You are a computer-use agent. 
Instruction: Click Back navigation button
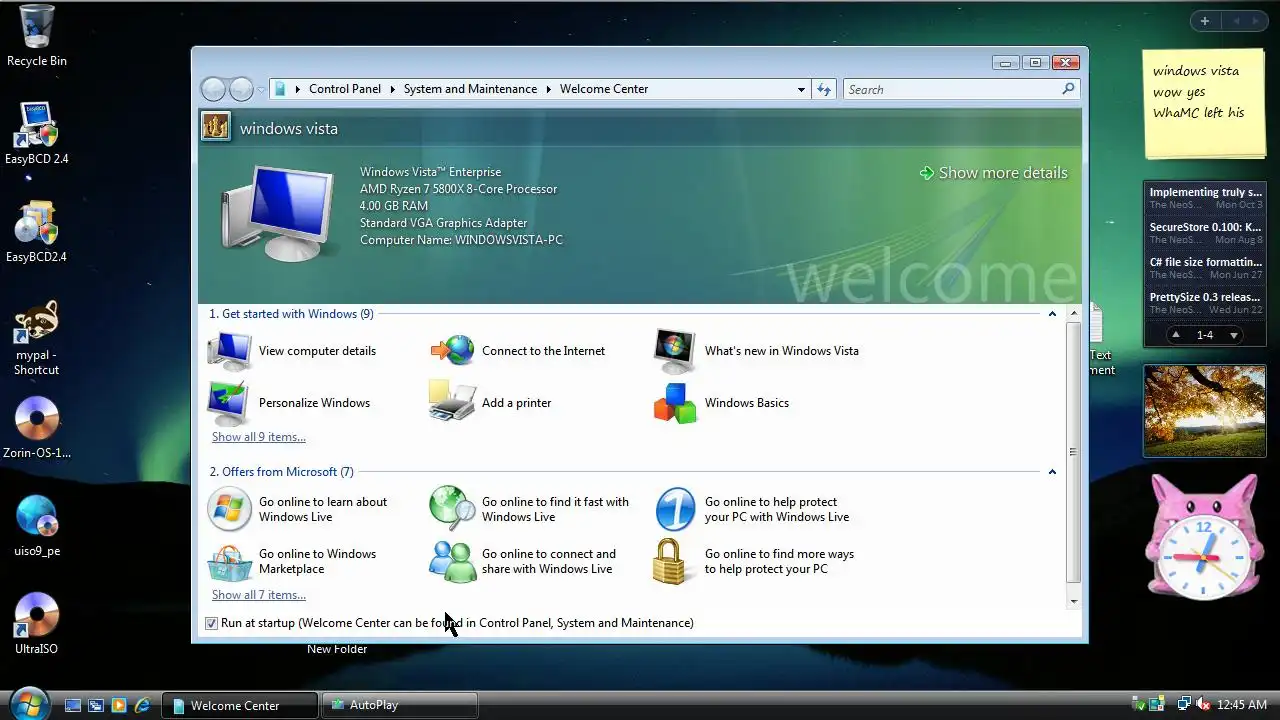coord(213,89)
